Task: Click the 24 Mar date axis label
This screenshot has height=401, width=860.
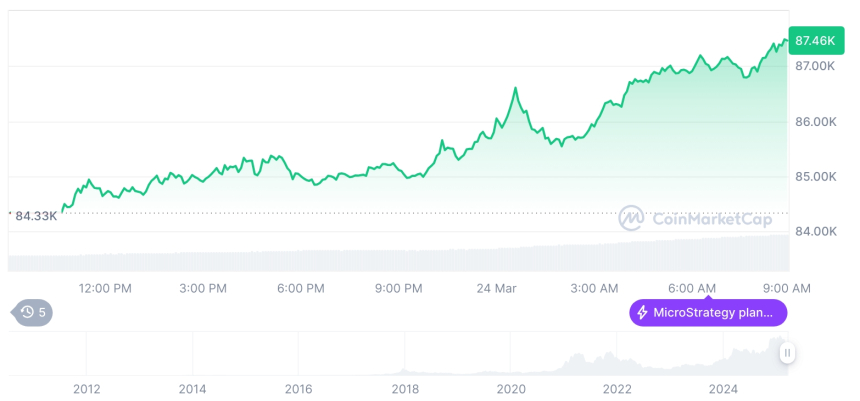Action: click(497, 288)
